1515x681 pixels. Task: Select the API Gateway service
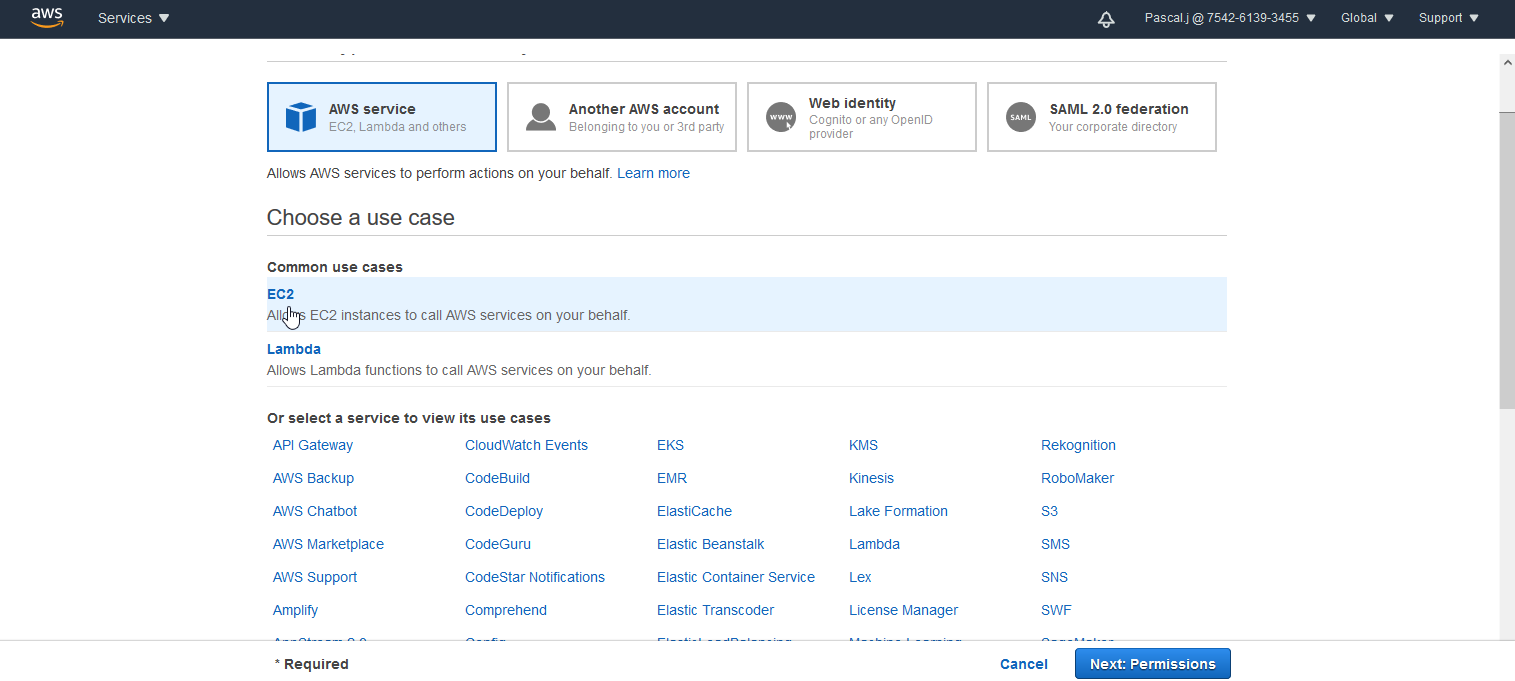click(x=313, y=445)
